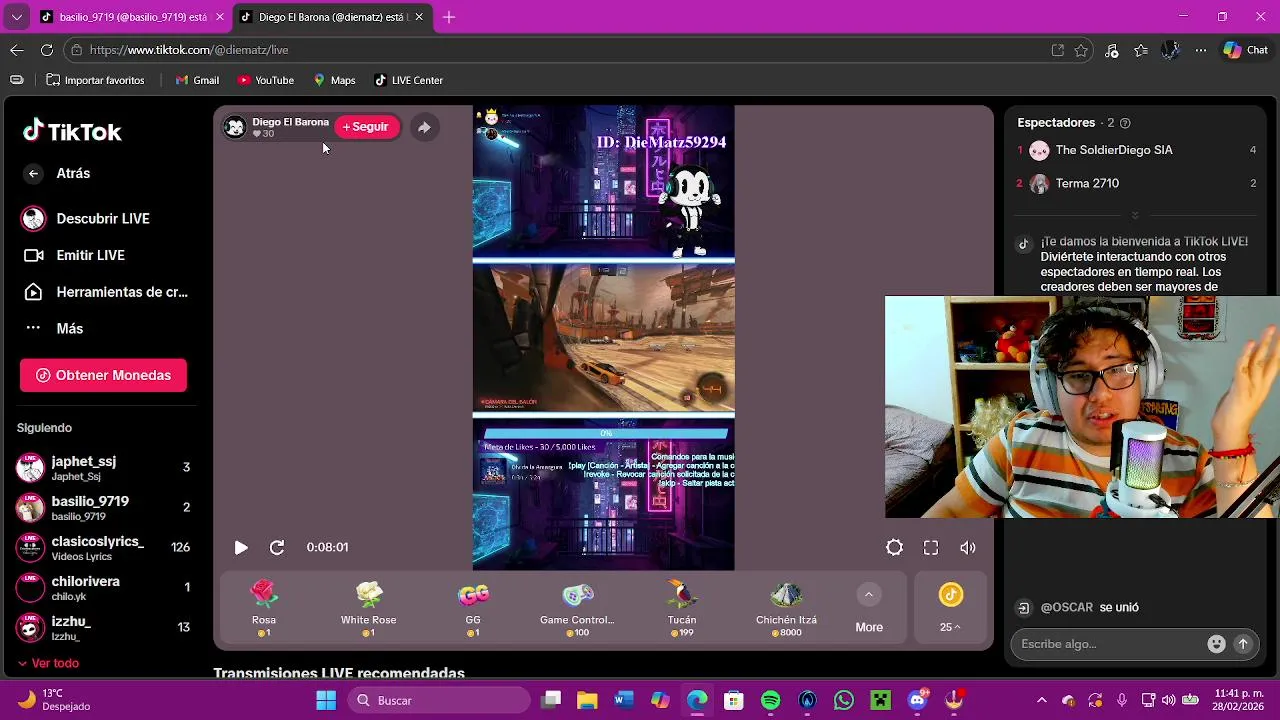Close the Diego El Barona browser tab
Screen dimensions: 1280x720
(x=419, y=17)
